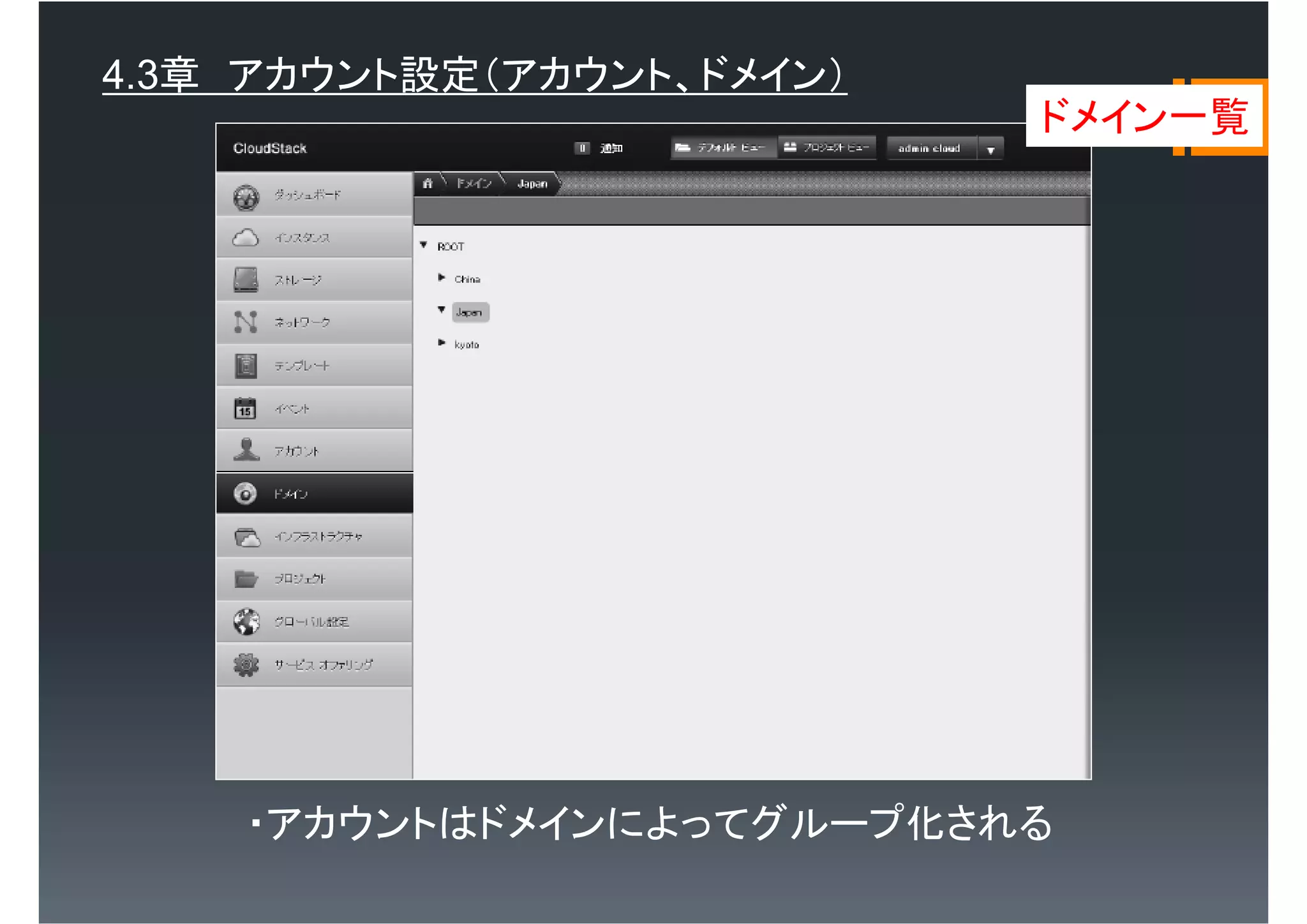1307x924 pixels.
Task: Open インスタンス menu item
Action: (314, 238)
